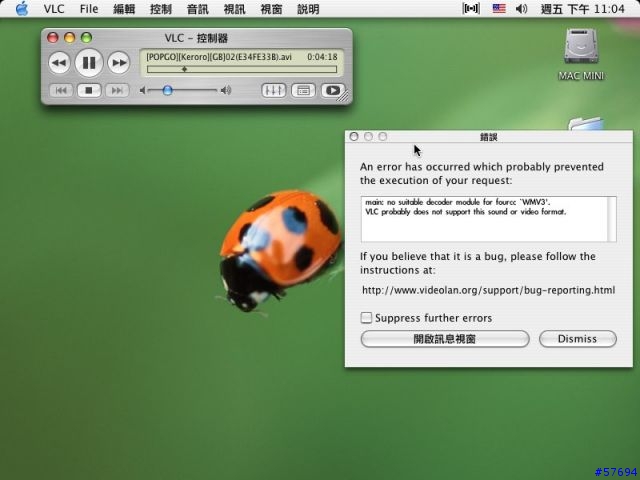This screenshot has height=480, width=640.
Task: Minimize the VLC controller window
Action: 69,38
